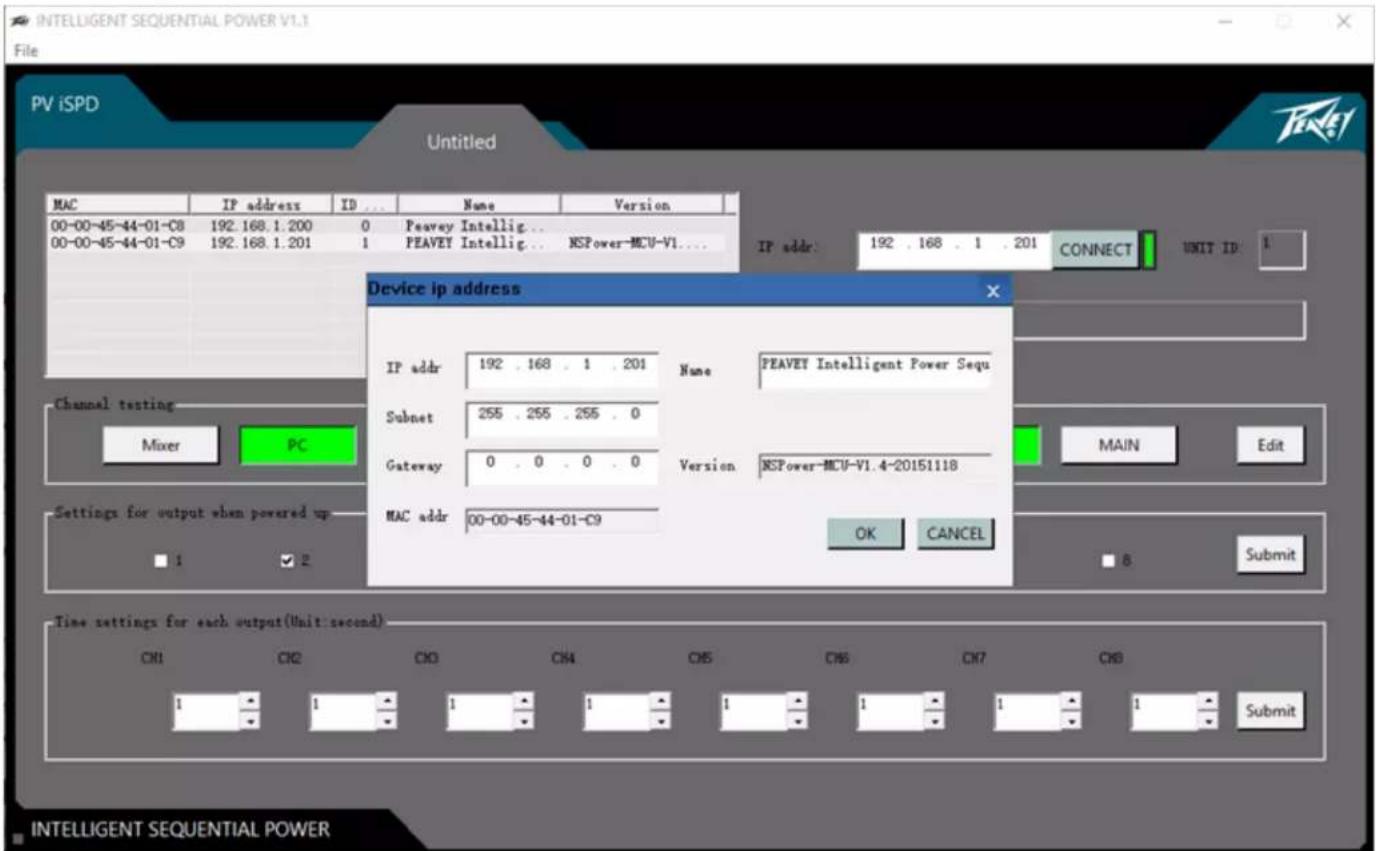The height and width of the screenshot is (851, 1376).
Task: Toggle the green PC channel button
Action: (x=298, y=446)
